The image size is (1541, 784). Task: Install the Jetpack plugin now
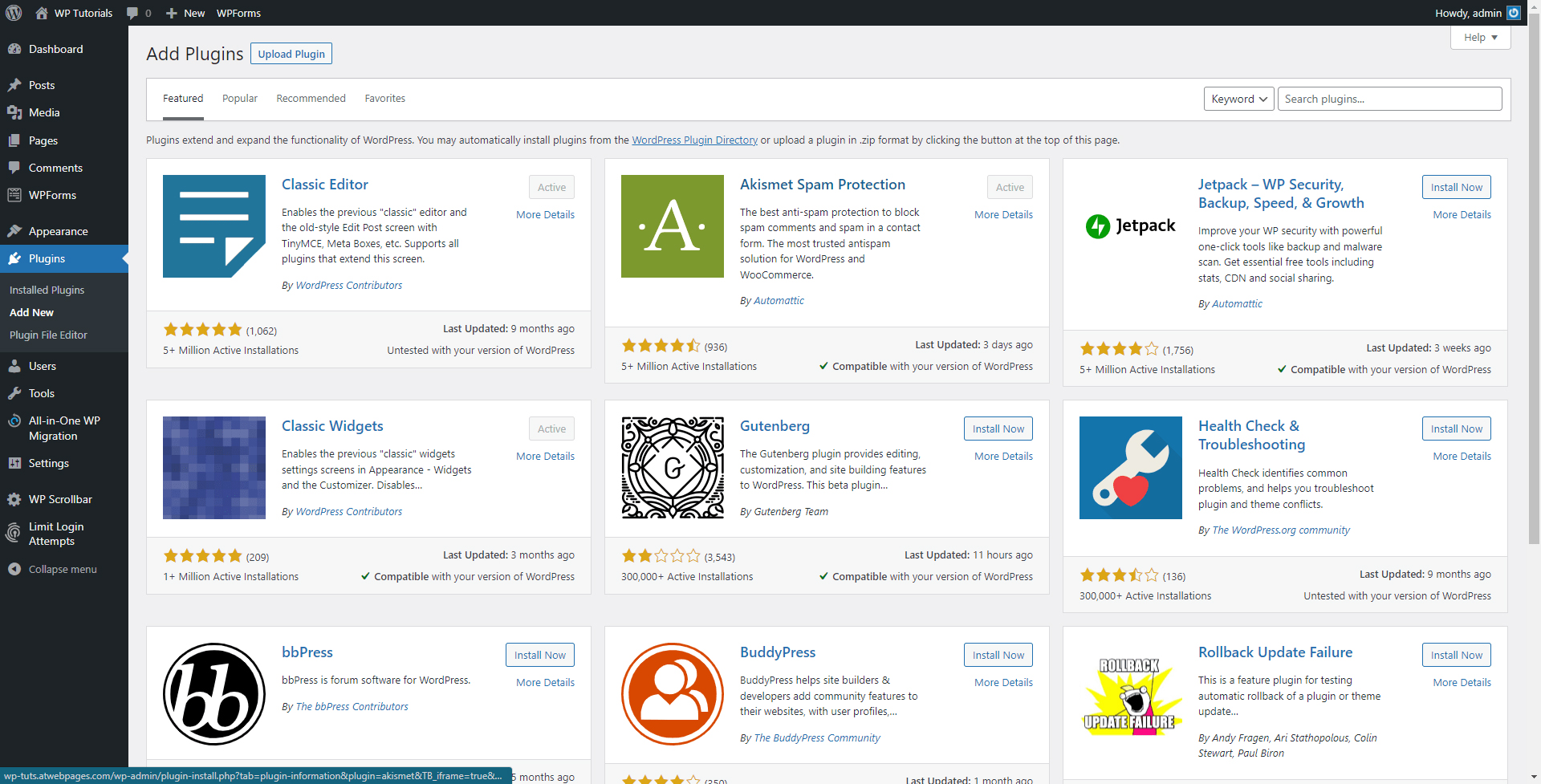click(x=1457, y=187)
